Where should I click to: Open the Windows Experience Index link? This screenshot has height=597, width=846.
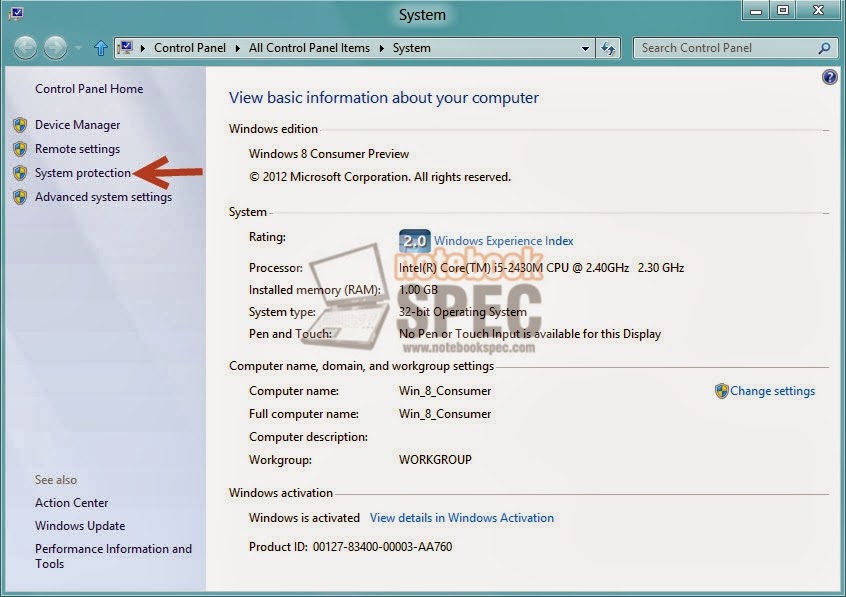coord(503,241)
